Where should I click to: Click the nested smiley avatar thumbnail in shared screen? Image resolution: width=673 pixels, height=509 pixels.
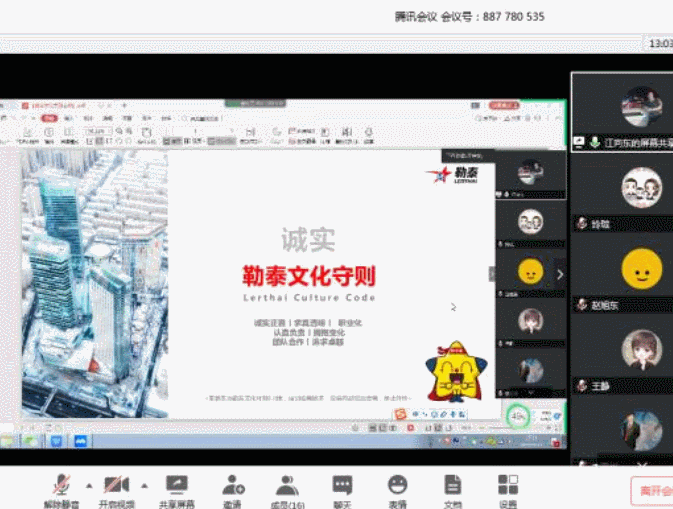pyautogui.click(x=531, y=271)
